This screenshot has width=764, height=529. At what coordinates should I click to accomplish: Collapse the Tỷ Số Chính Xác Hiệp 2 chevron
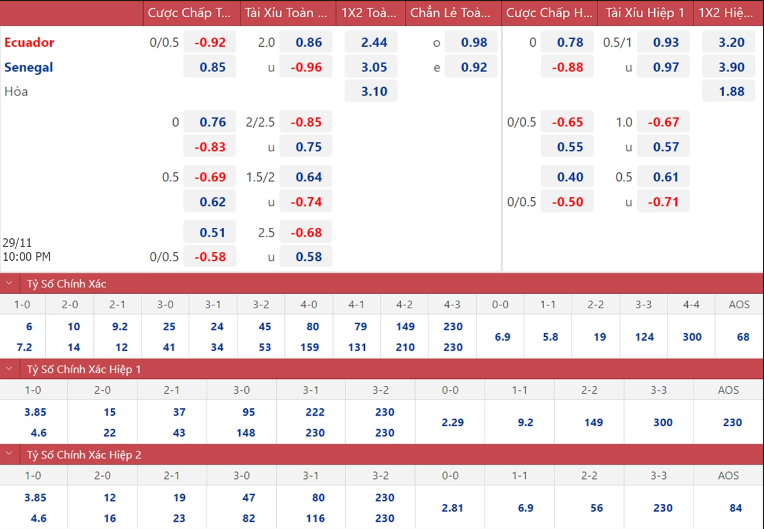click(9, 454)
